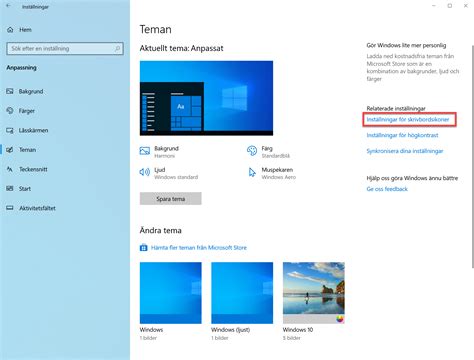Viewport: 474px width, 360px height.
Task: Open Inställningar för skrivbordsikoner link
Action: [408, 119]
